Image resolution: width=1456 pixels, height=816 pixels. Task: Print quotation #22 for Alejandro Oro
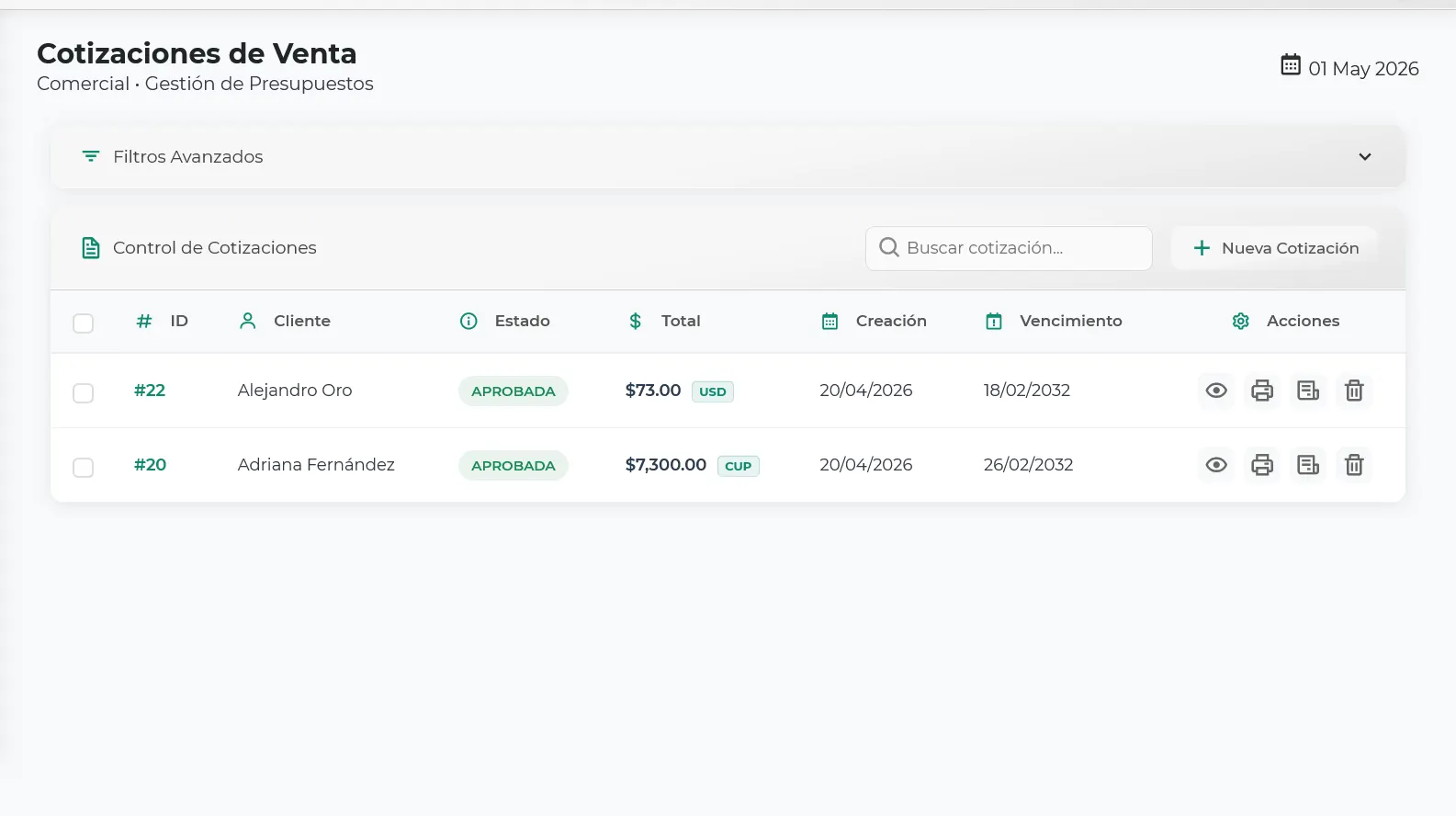(x=1262, y=391)
